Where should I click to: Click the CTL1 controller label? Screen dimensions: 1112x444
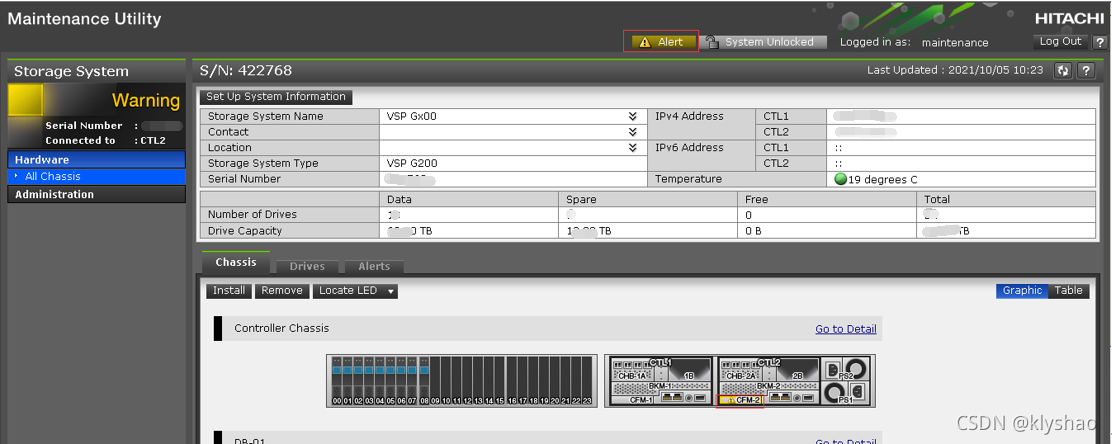click(661, 362)
